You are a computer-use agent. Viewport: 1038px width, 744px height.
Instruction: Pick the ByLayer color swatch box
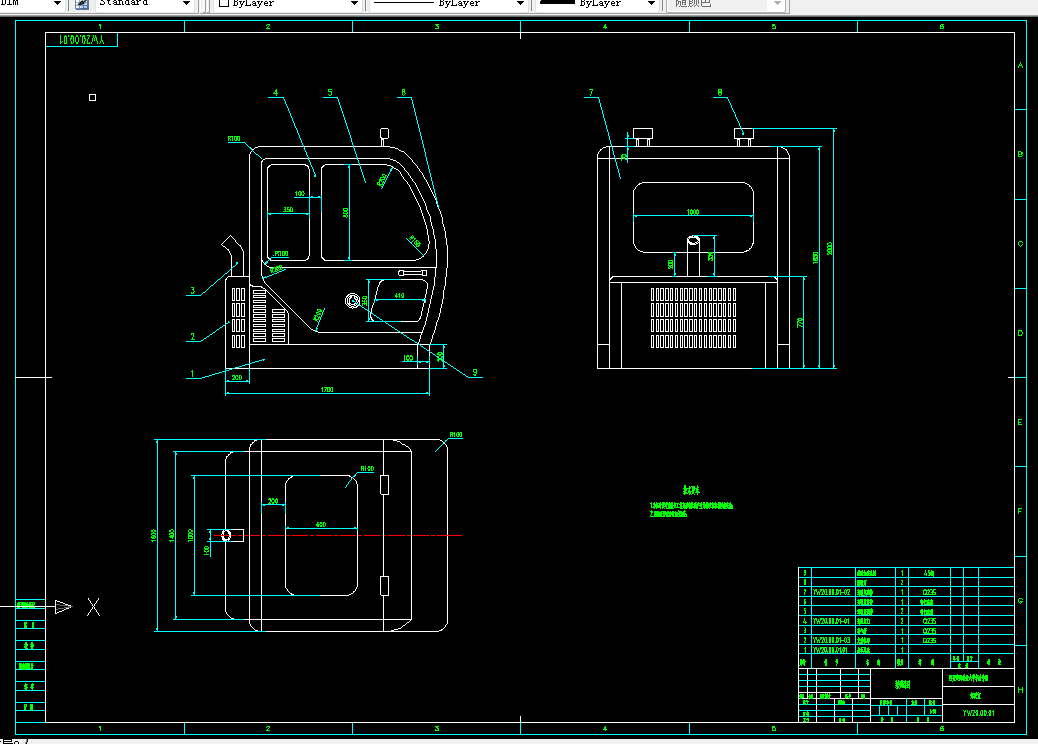pos(224,3)
